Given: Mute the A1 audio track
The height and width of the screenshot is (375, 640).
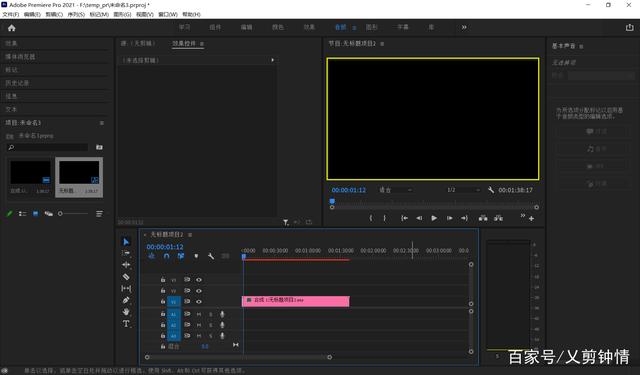Looking at the screenshot, I should point(199,314).
